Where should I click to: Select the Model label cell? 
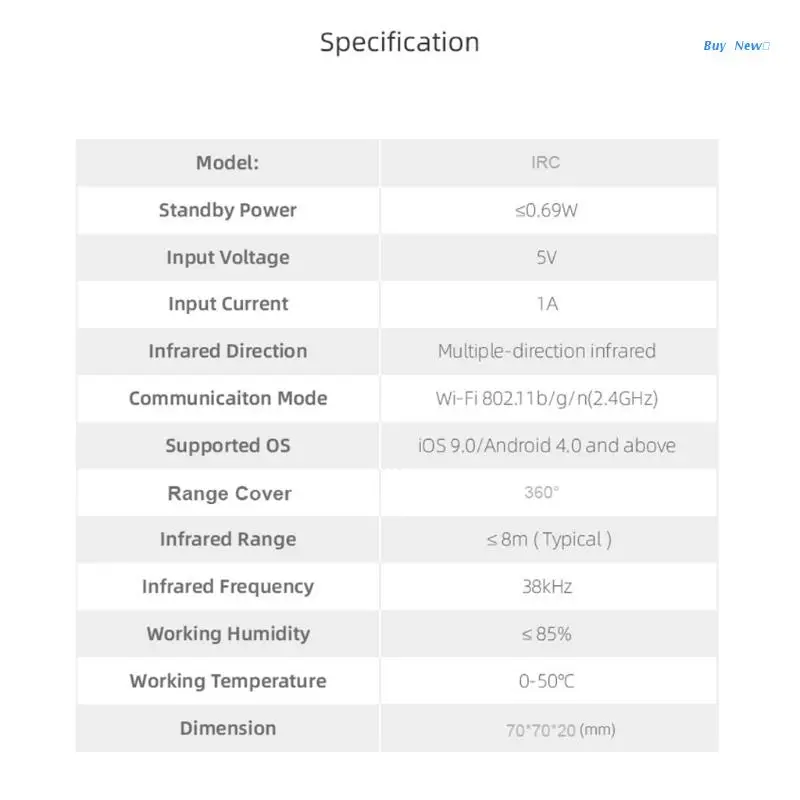tap(227, 163)
